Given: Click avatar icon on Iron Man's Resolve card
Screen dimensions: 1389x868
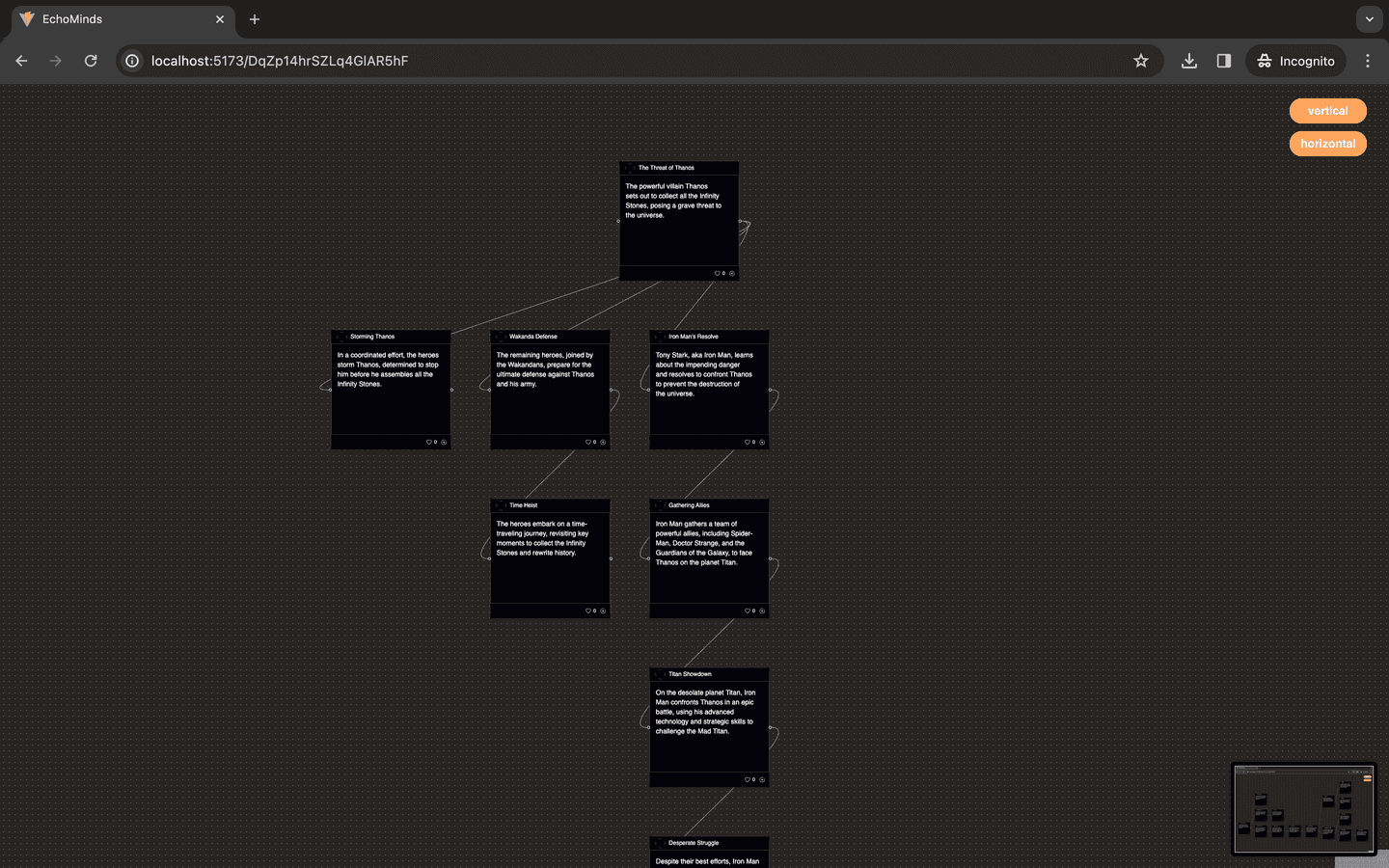Looking at the screenshot, I should (x=660, y=337).
